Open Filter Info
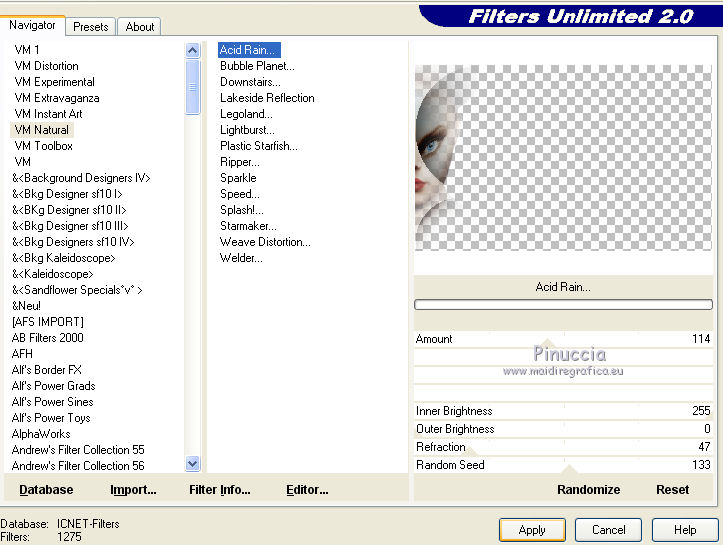723x545 pixels. coord(219,490)
